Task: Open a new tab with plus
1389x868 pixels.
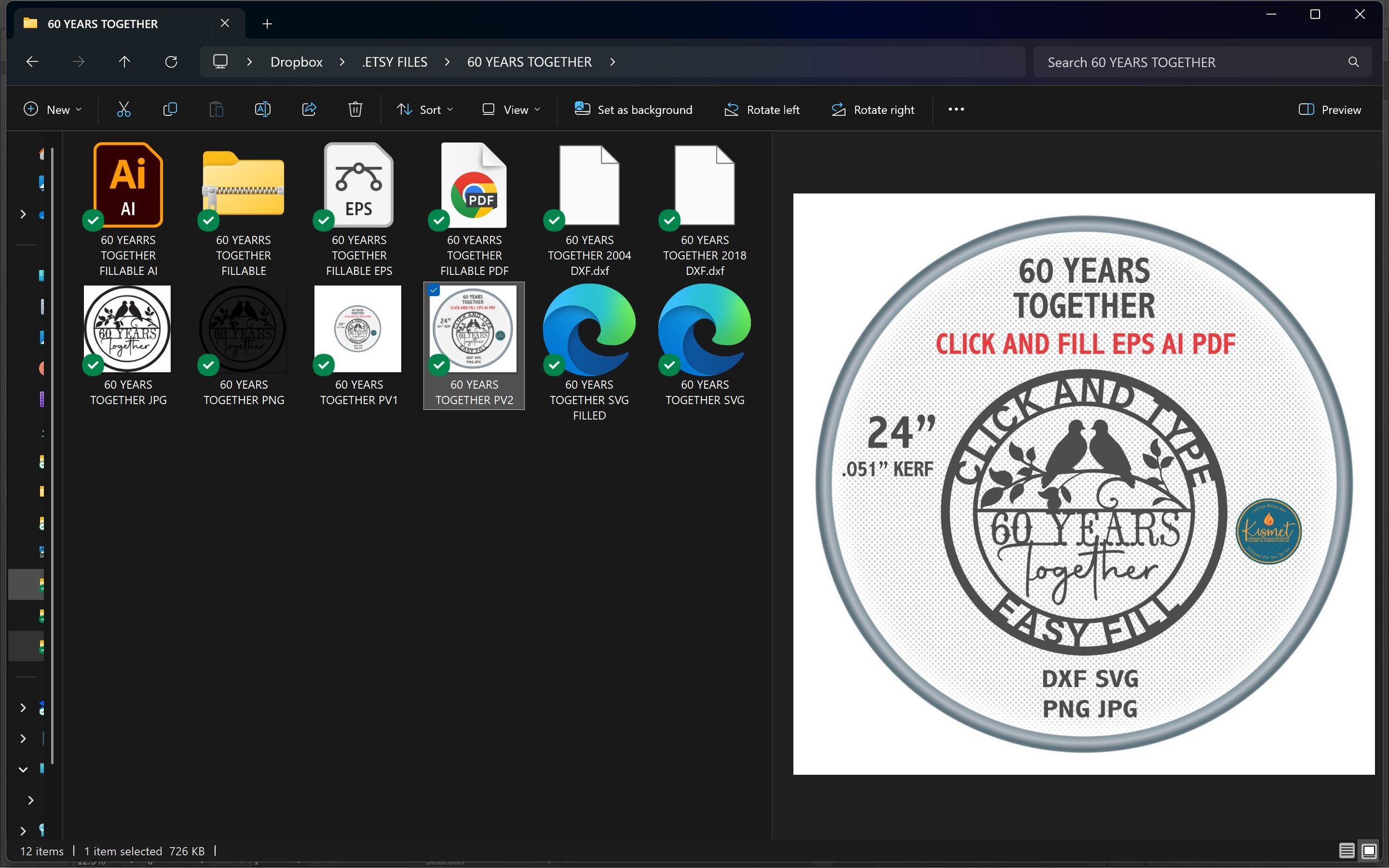Action: [267, 23]
